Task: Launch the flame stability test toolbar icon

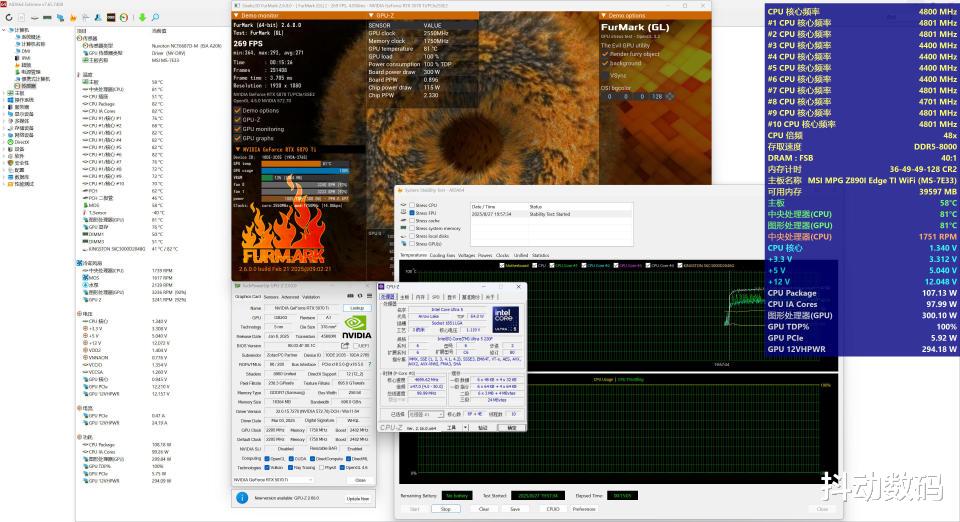Action: (73, 17)
